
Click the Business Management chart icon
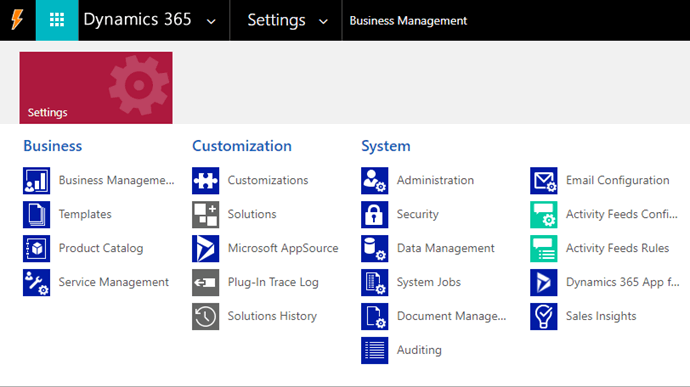click(37, 181)
